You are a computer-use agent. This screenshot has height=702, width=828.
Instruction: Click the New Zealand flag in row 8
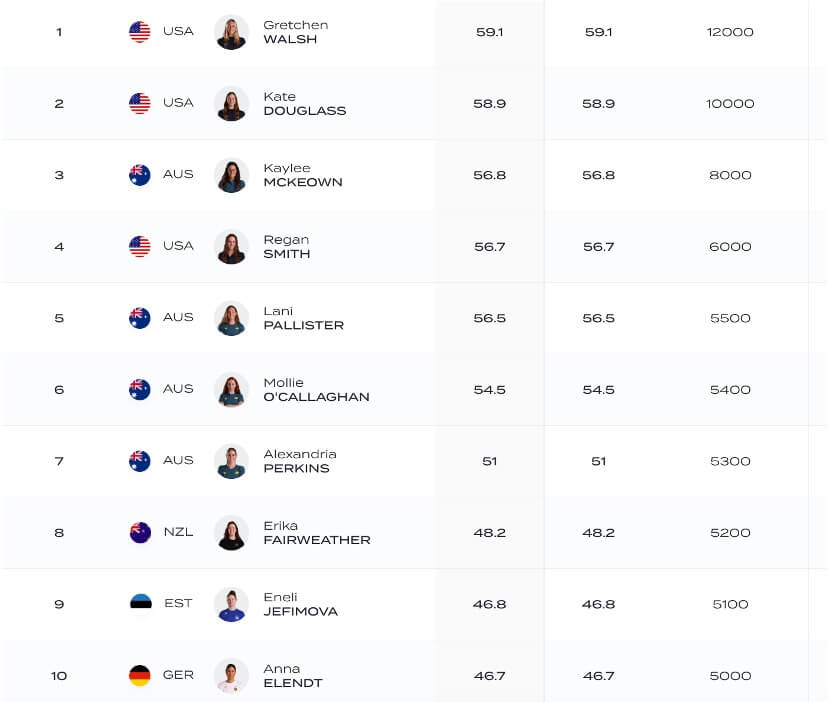pos(140,532)
